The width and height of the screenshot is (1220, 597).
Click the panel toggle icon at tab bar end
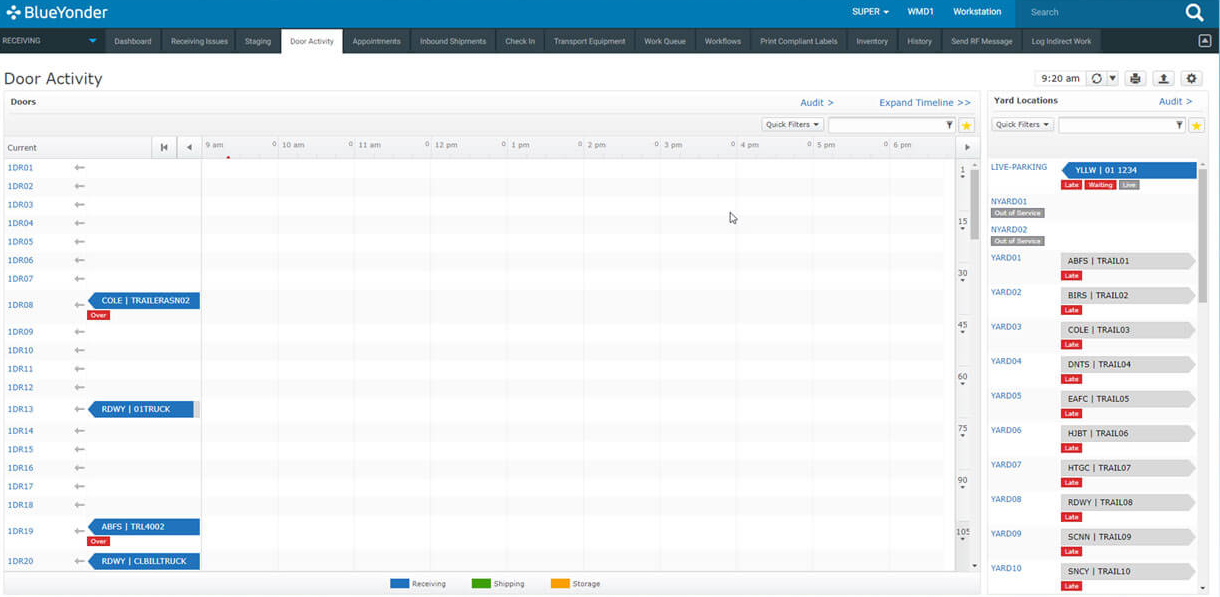(1204, 41)
